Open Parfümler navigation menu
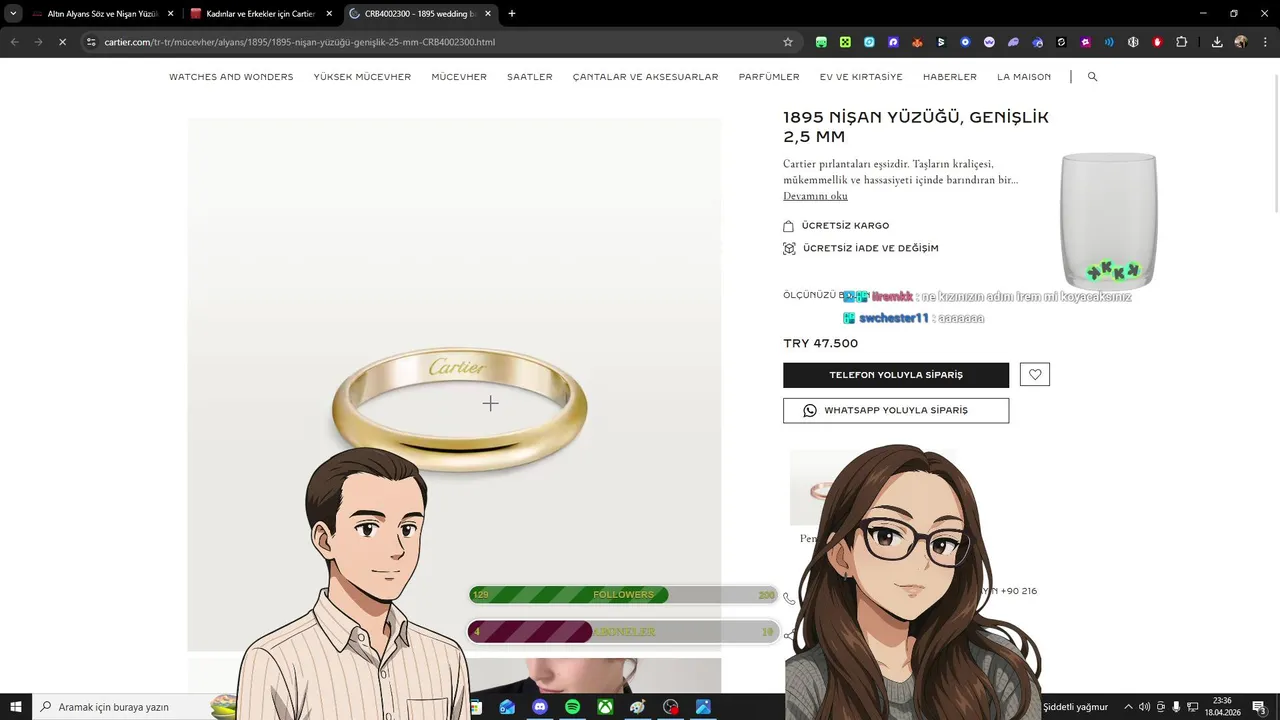Viewport: 1280px width, 720px height. pos(769,77)
